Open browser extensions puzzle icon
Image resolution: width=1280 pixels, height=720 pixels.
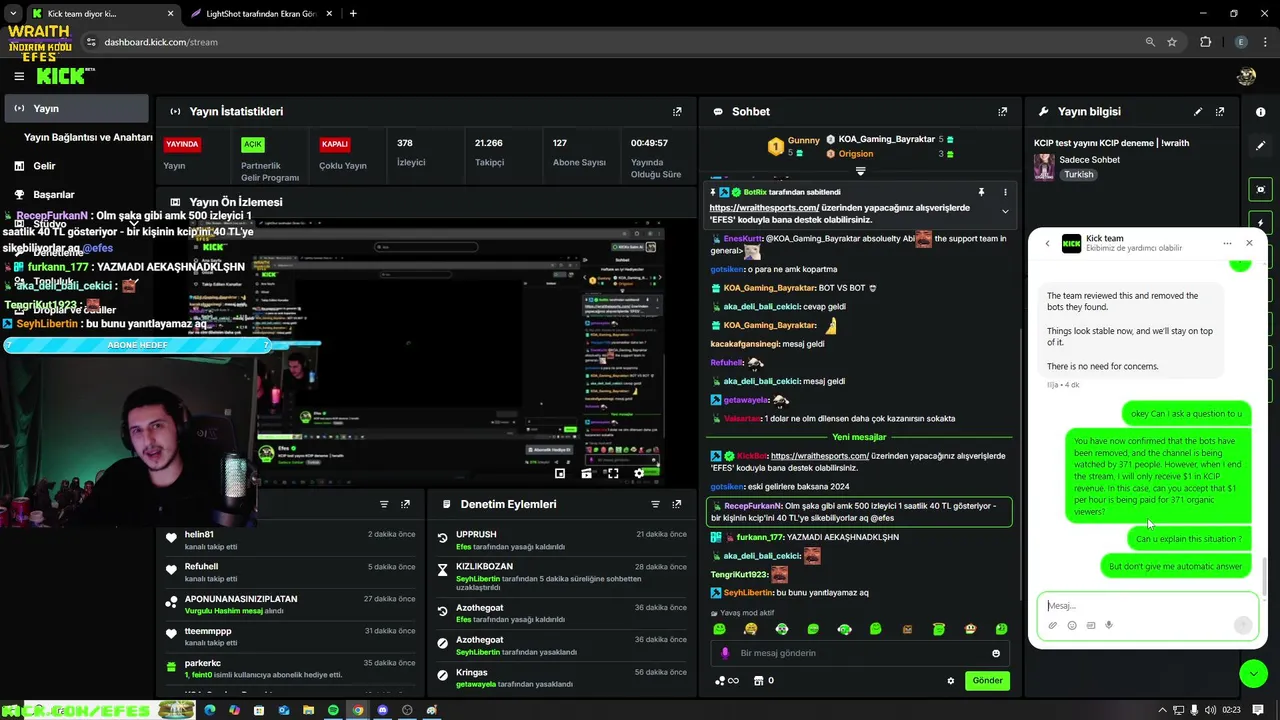[x=1205, y=42]
